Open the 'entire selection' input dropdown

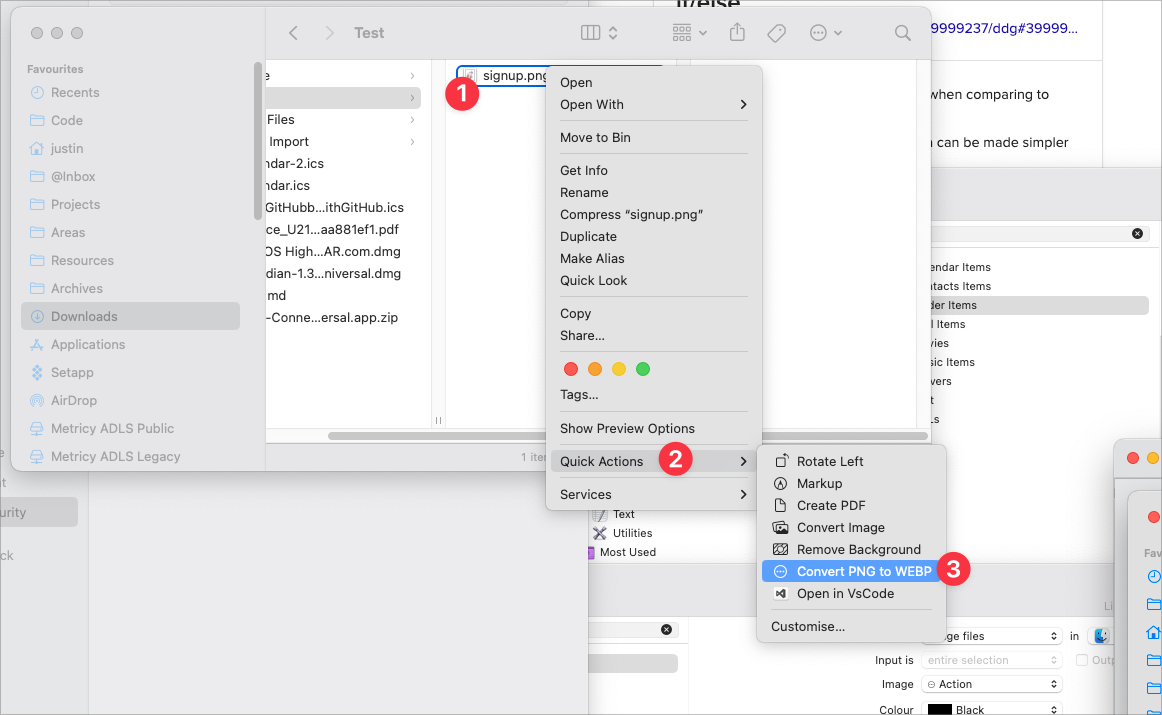[x=991, y=659]
